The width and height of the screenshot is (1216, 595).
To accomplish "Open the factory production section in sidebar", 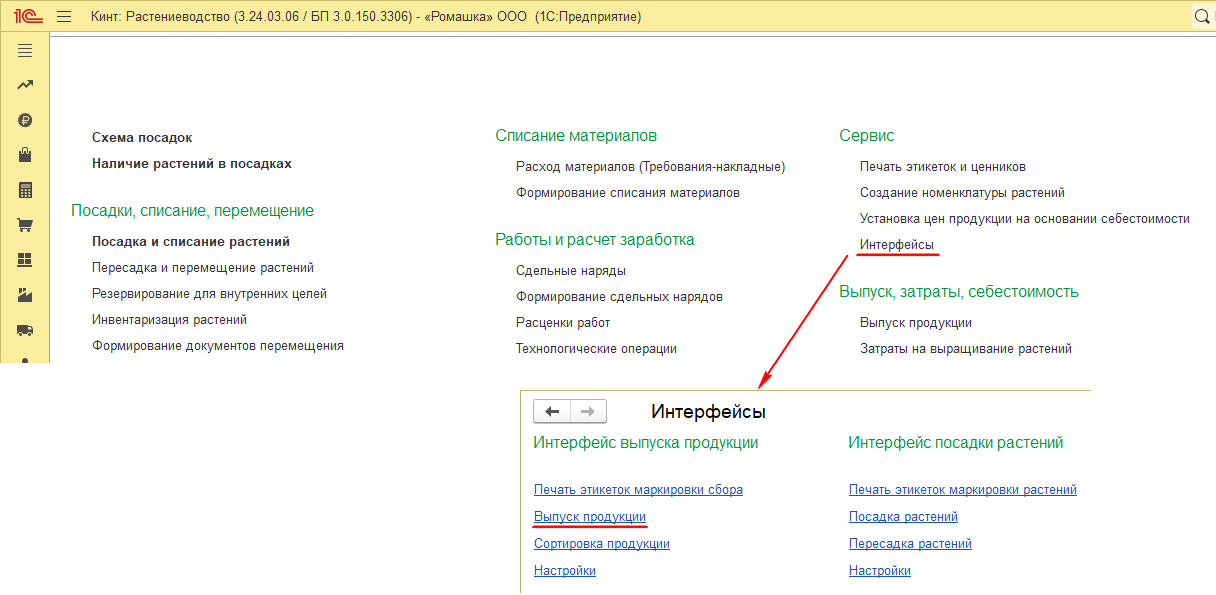I will 25,295.
